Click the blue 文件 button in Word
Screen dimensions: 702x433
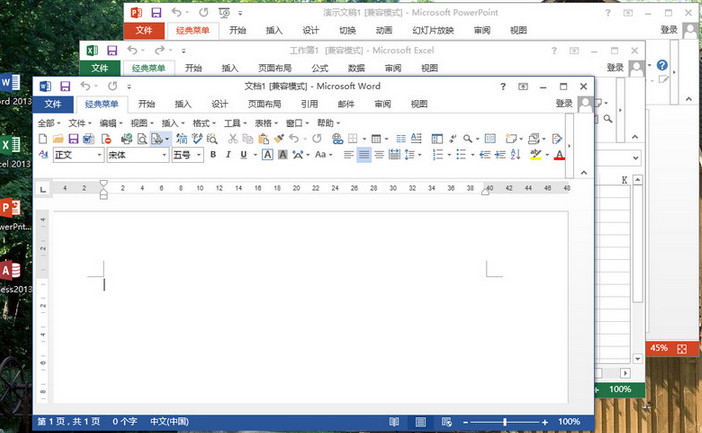(x=53, y=104)
